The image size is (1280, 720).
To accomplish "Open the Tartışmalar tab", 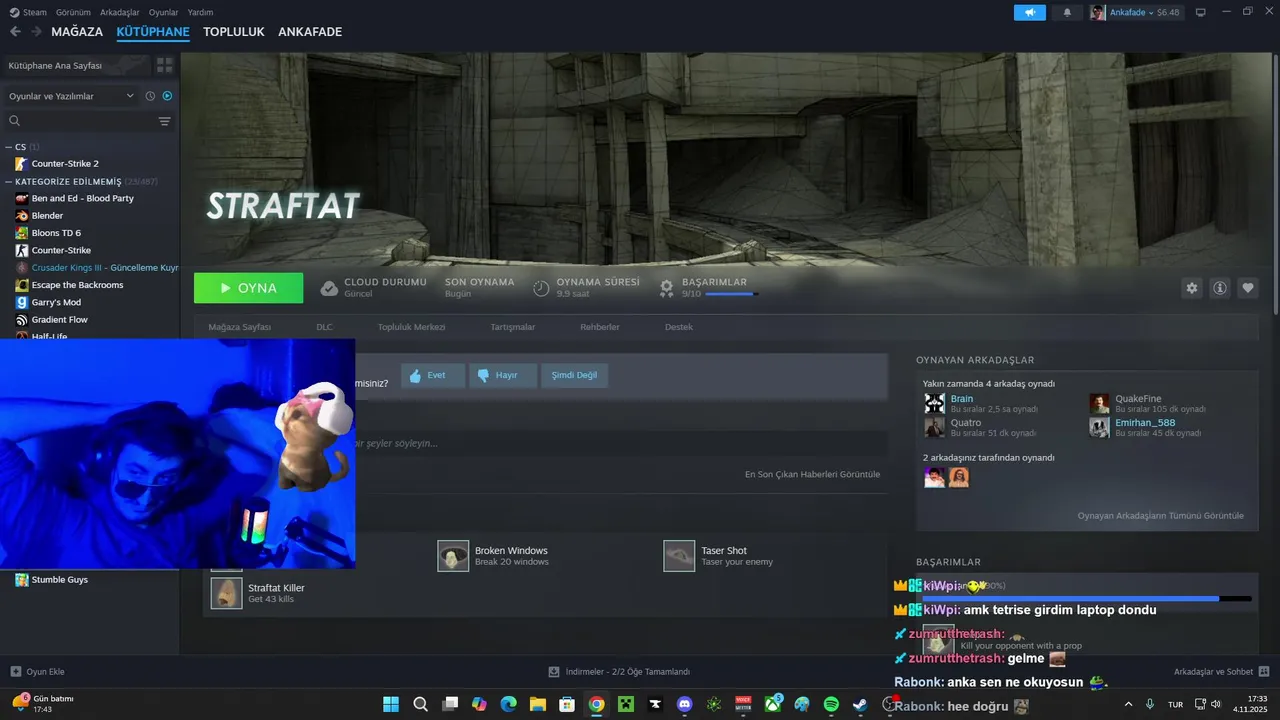I will [513, 327].
